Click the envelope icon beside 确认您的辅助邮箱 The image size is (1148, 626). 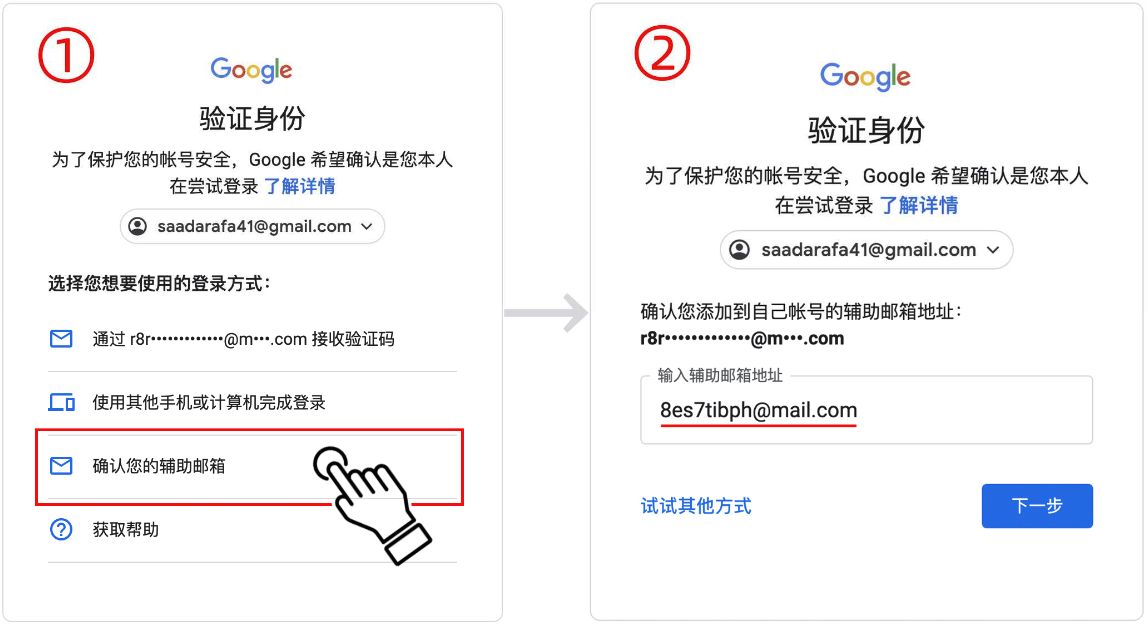coord(61,466)
